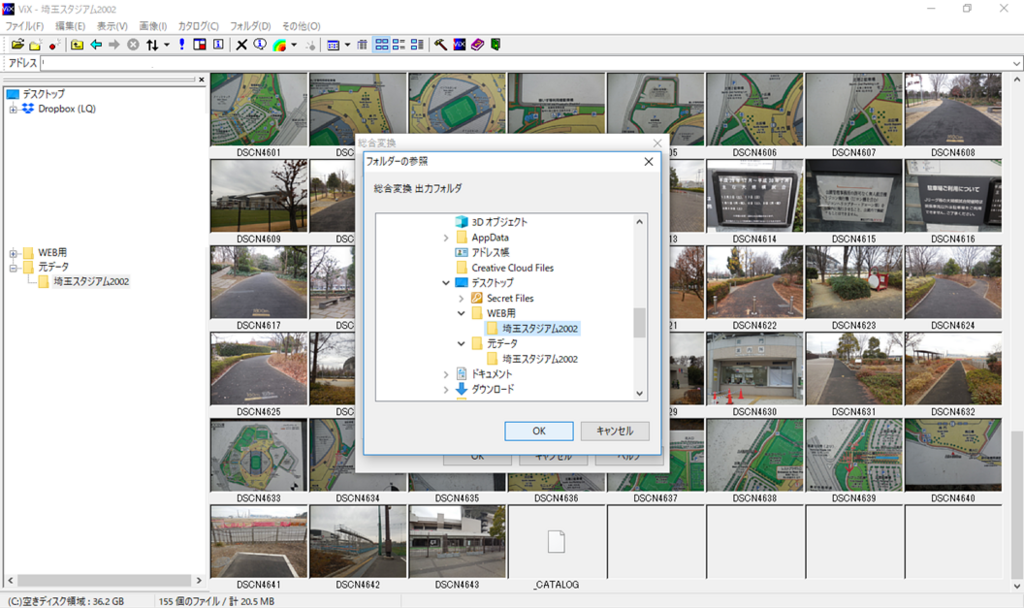Open the sort order dropdown arrow
This screenshot has width=1024, height=608.
(x=167, y=44)
